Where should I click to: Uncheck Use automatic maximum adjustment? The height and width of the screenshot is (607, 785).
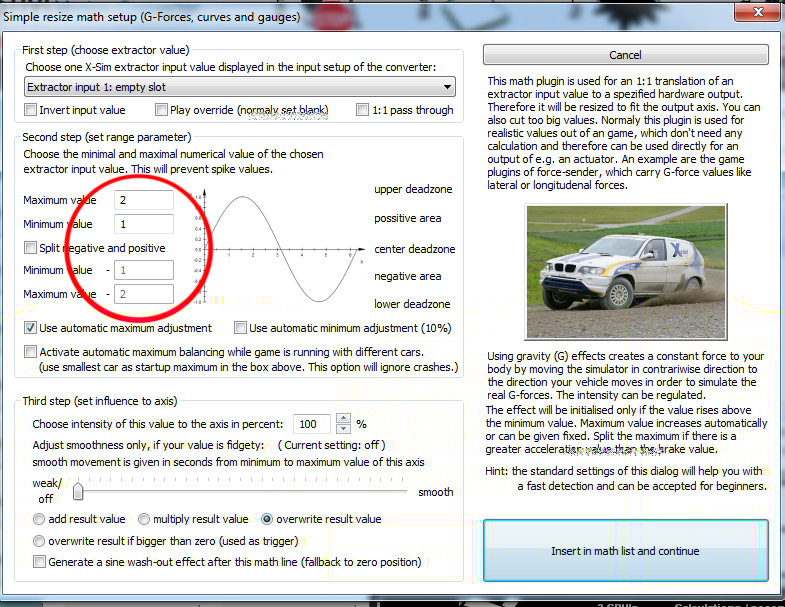(x=31, y=328)
